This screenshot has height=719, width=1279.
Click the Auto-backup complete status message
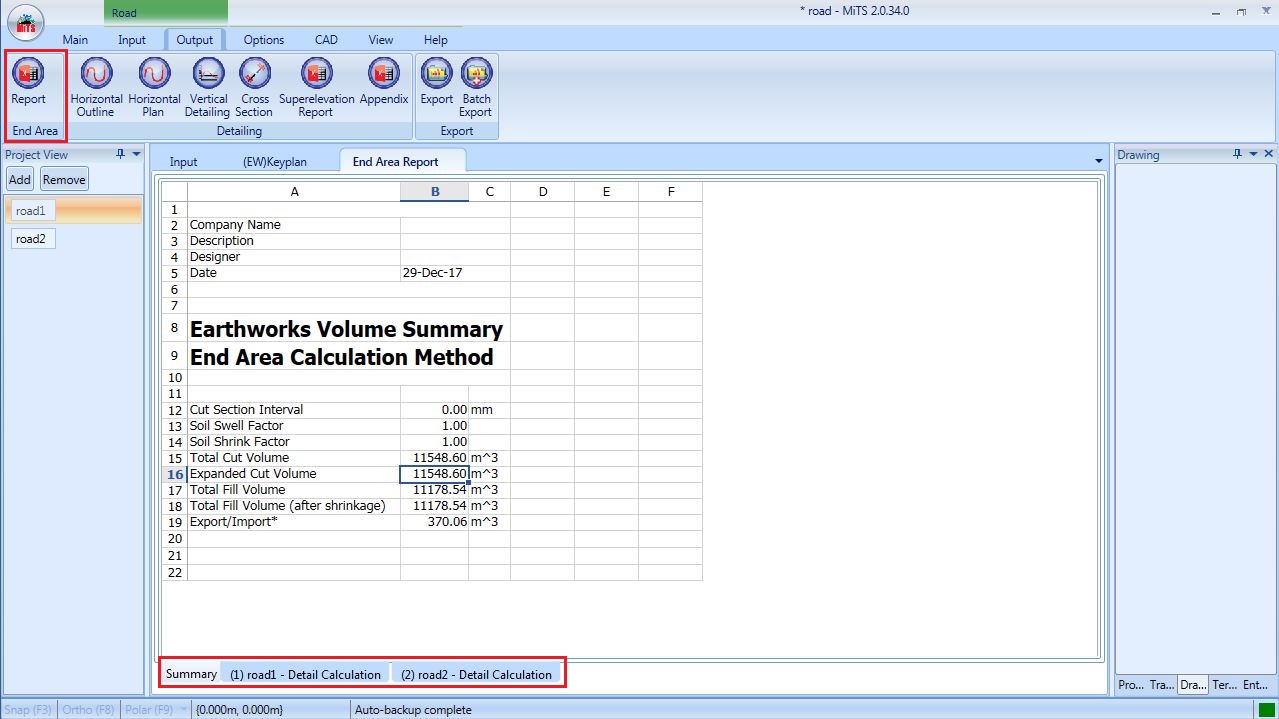(x=412, y=710)
